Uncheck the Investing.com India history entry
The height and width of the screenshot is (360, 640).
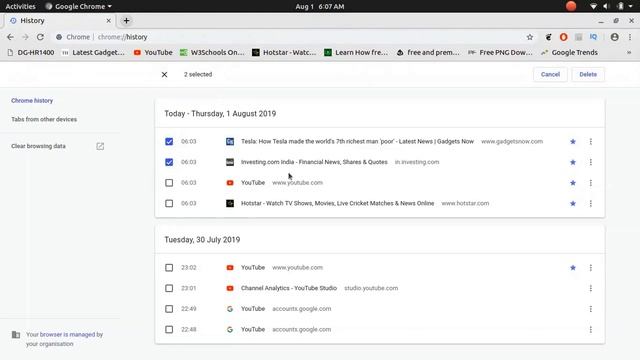coord(169,162)
